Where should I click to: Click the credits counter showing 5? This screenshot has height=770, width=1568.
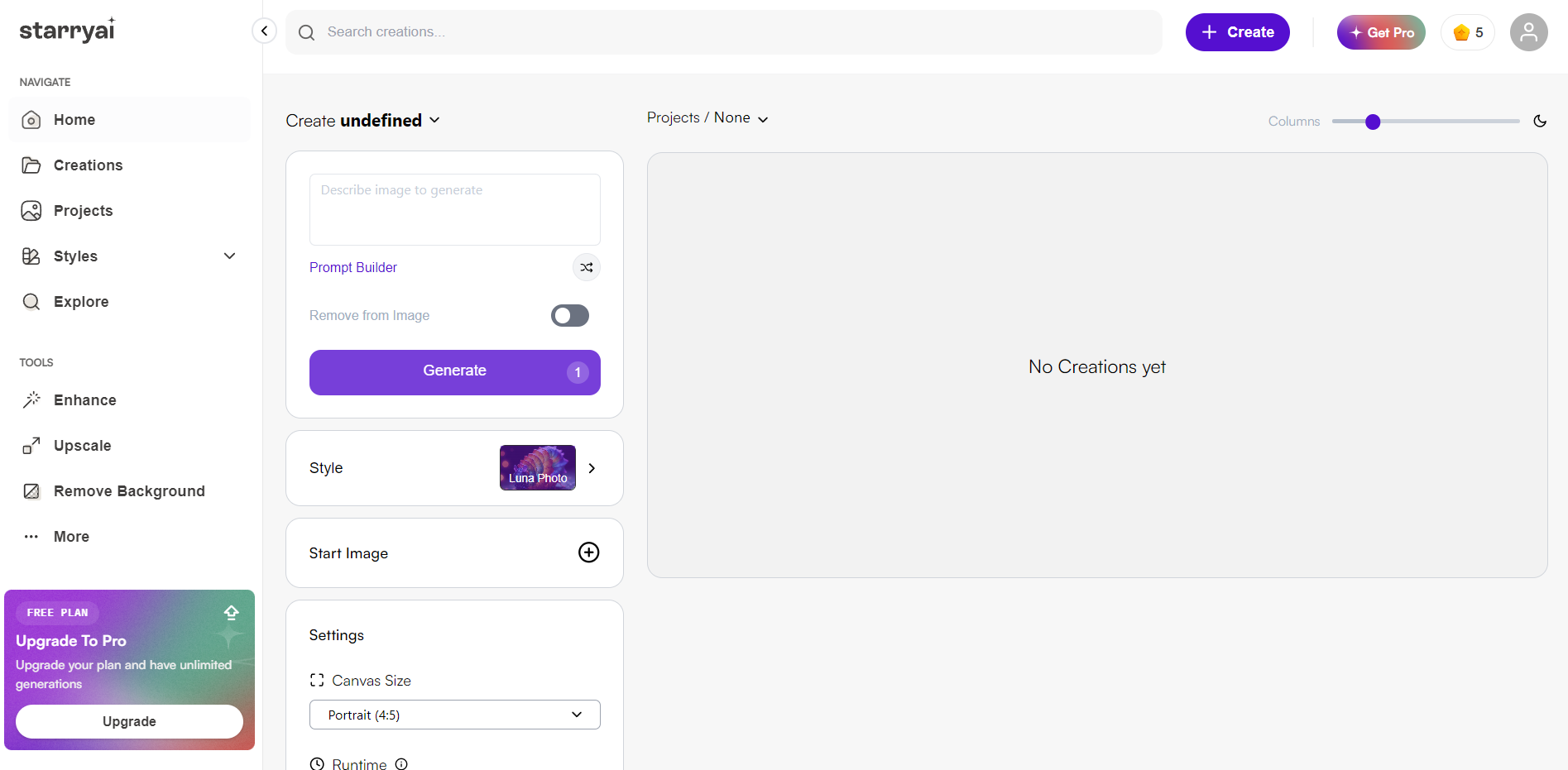(x=1468, y=32)
